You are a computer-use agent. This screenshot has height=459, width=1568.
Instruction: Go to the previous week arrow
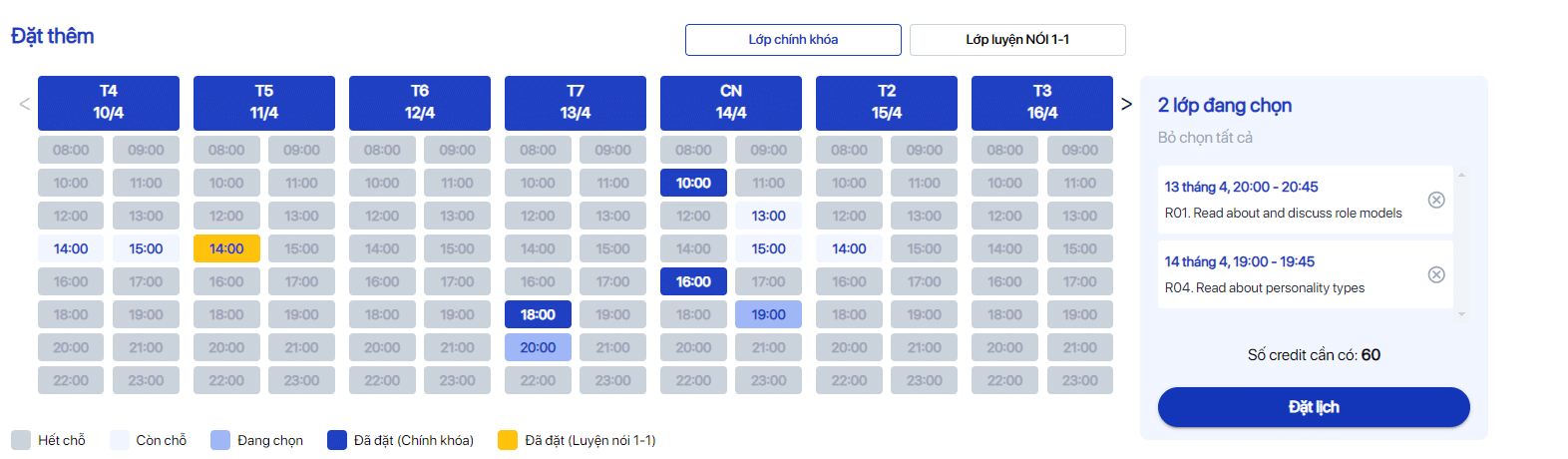coord(25,104)
